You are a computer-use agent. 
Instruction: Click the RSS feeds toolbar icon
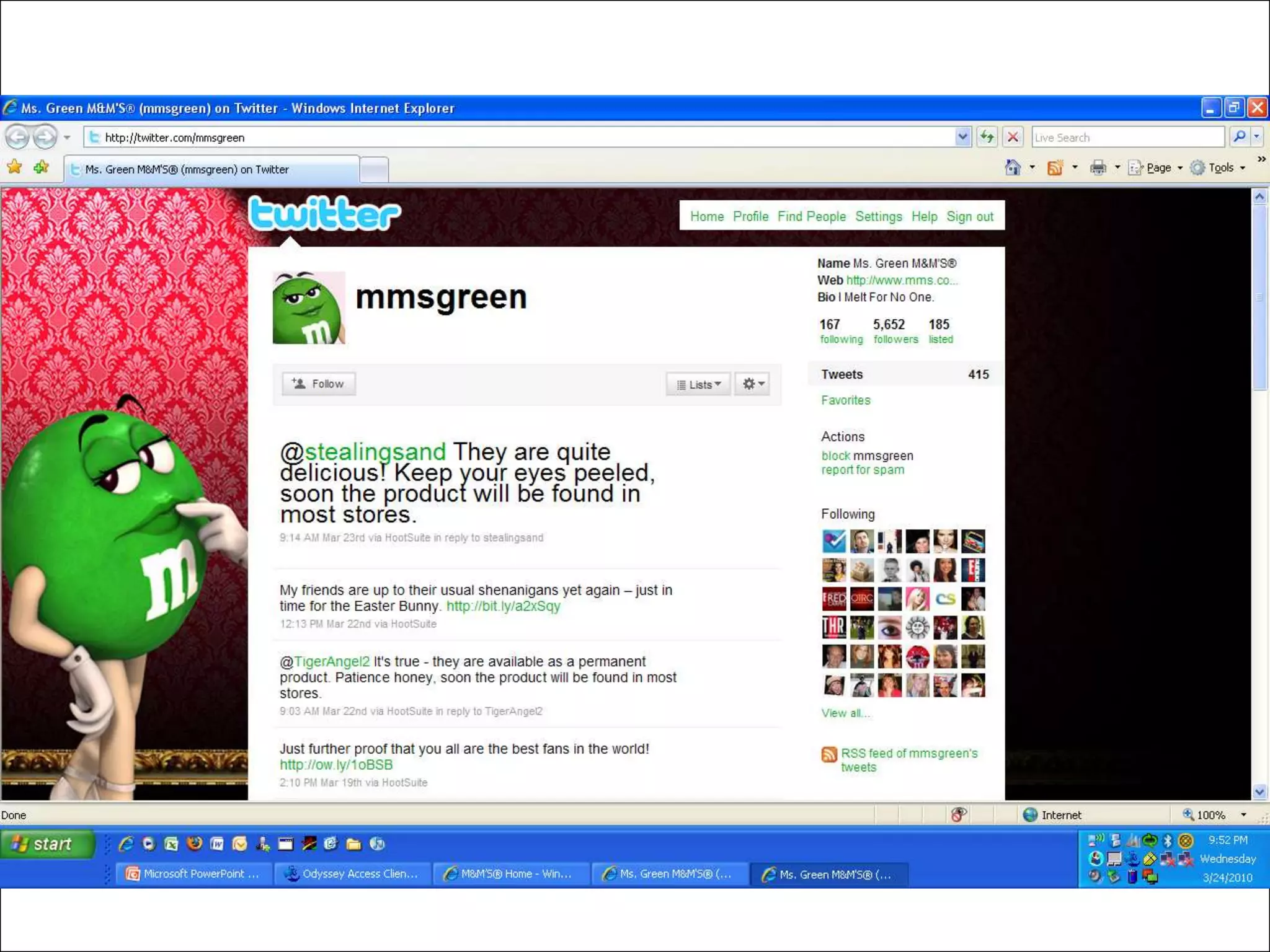coord(1055,167)
